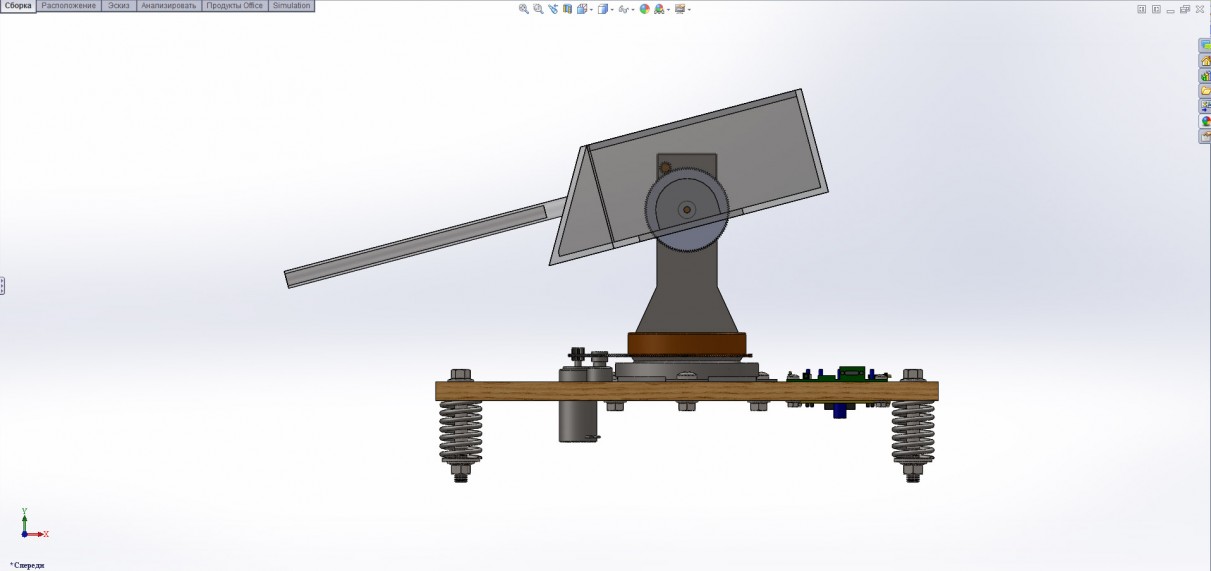
Task: Click the left panel expand handle
Action: point(3,286)
